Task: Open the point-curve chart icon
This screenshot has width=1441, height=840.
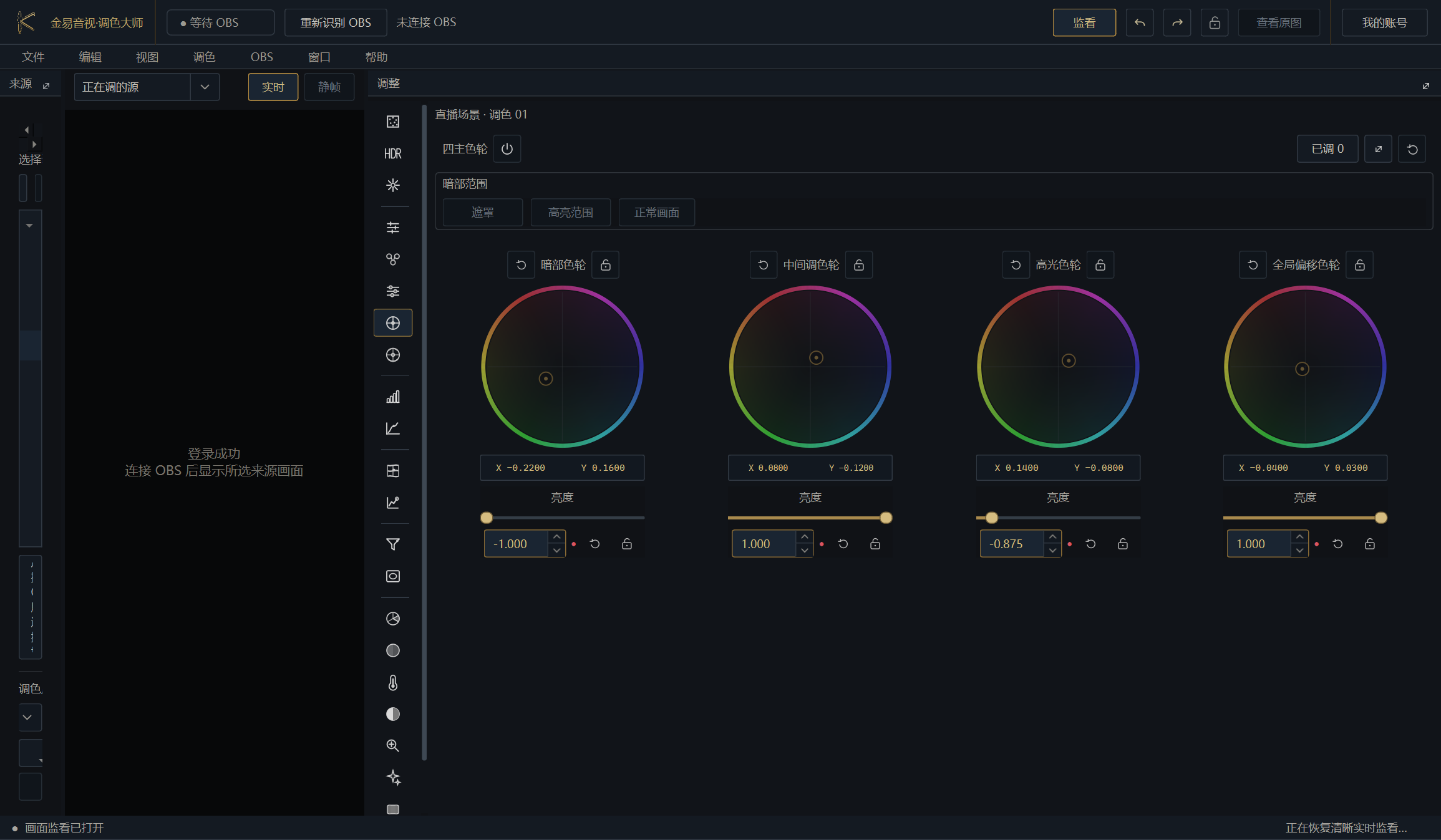Action: 393,503
